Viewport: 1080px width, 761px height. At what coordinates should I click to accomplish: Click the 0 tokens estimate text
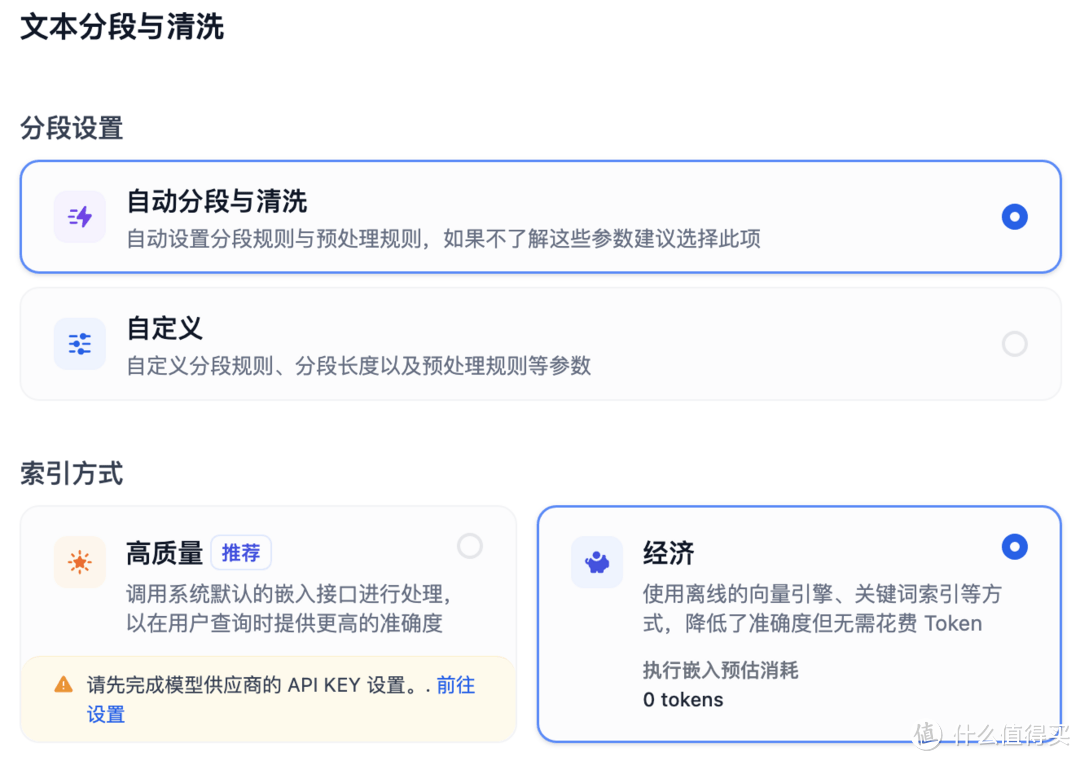682,699
